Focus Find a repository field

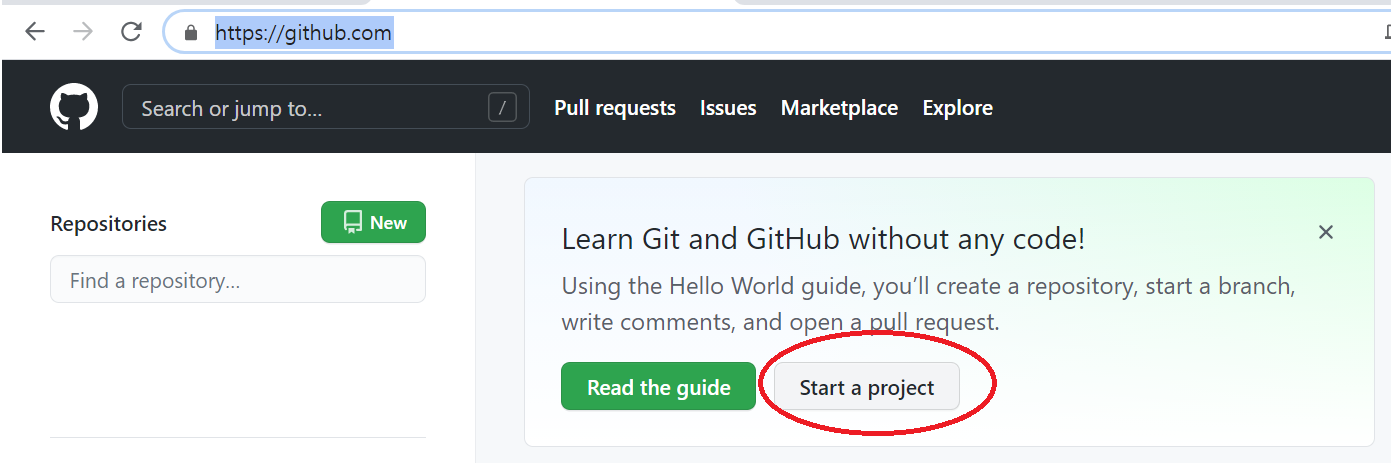coord(238,280)
